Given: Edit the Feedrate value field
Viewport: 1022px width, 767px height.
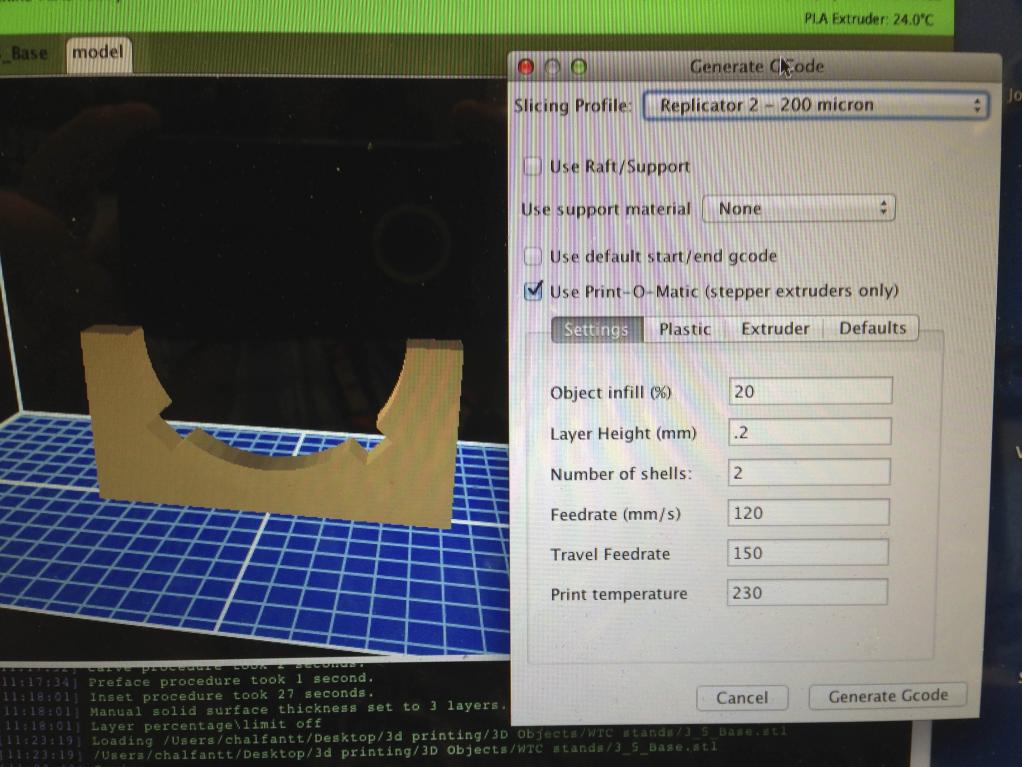Looking at the screenshot, I should (x=809, y=513).
